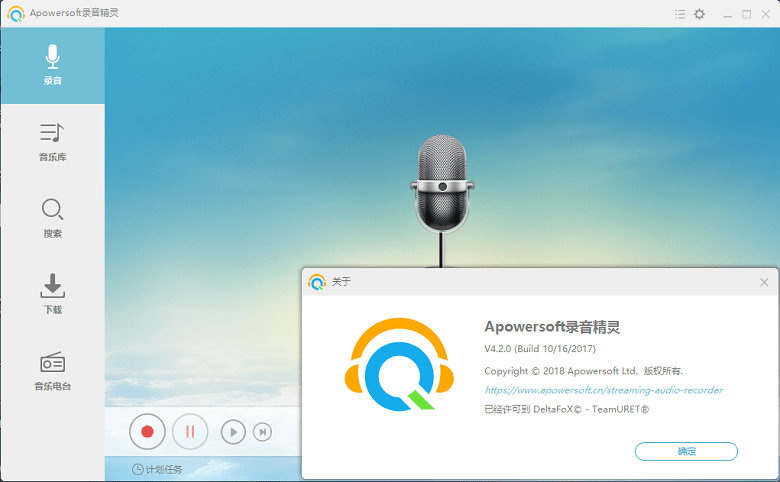The height and width of the screenshot is (482, 780).
Task: Open the list menu icon in title bar
Action: [x=680, y=14]
